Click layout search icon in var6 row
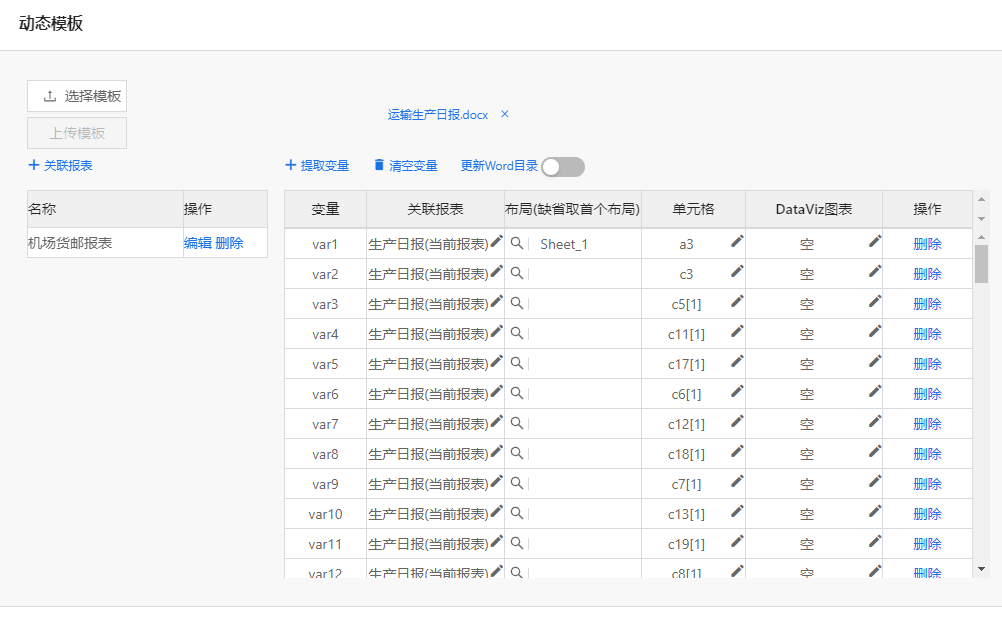This screenshot has width=1002, height=640. (517, 393)
